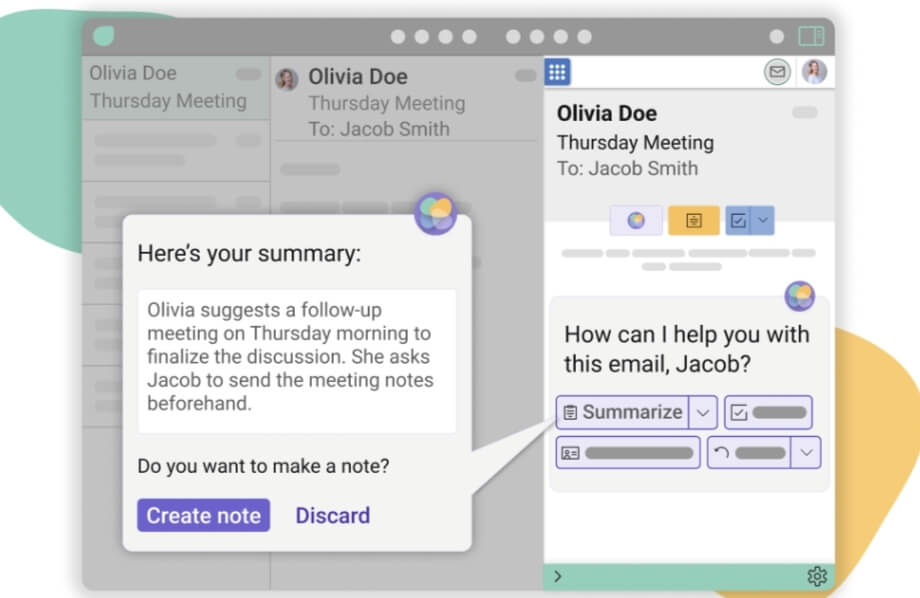Click the user profile avatar
This screenshot has width=920, height=598.
coord(812,71)
